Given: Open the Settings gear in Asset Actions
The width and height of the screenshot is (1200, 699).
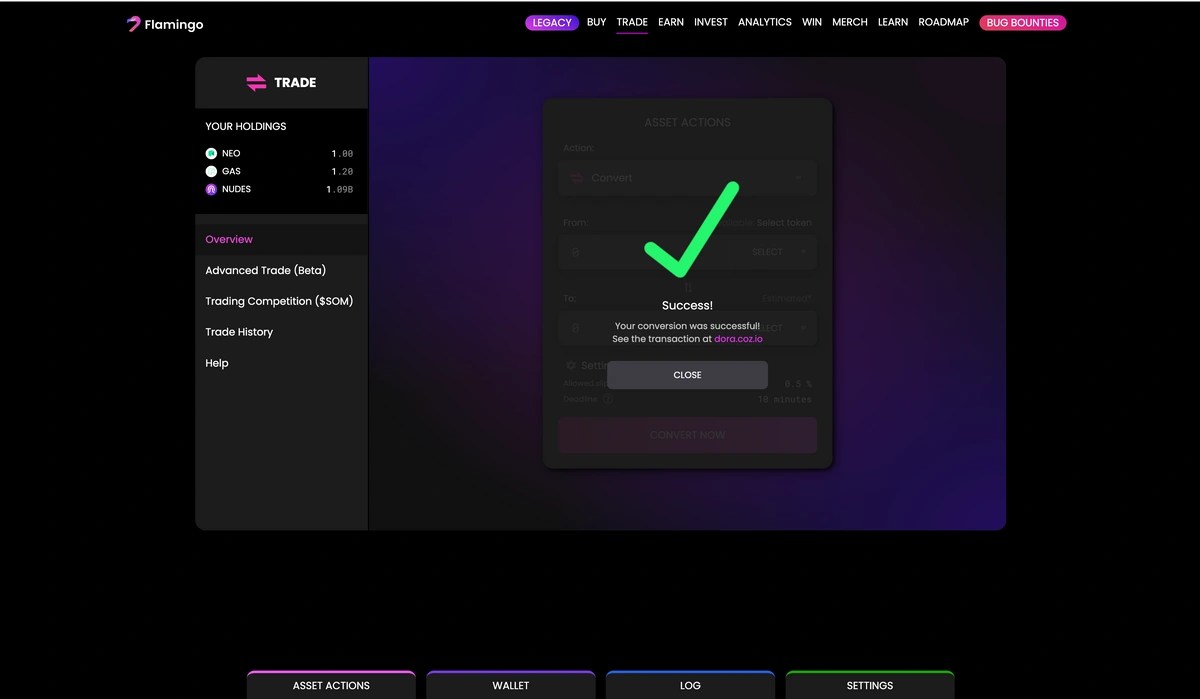Looking at the screenshot, I should point(573,365).
